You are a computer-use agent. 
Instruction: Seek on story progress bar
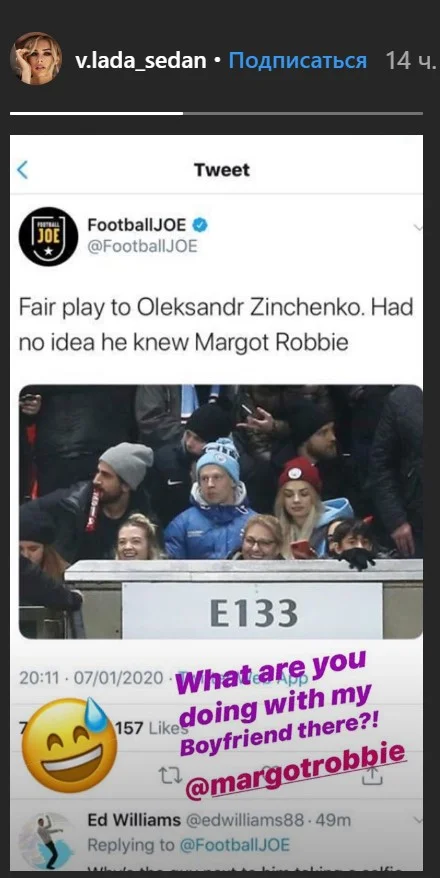click(x=216, y=113)
